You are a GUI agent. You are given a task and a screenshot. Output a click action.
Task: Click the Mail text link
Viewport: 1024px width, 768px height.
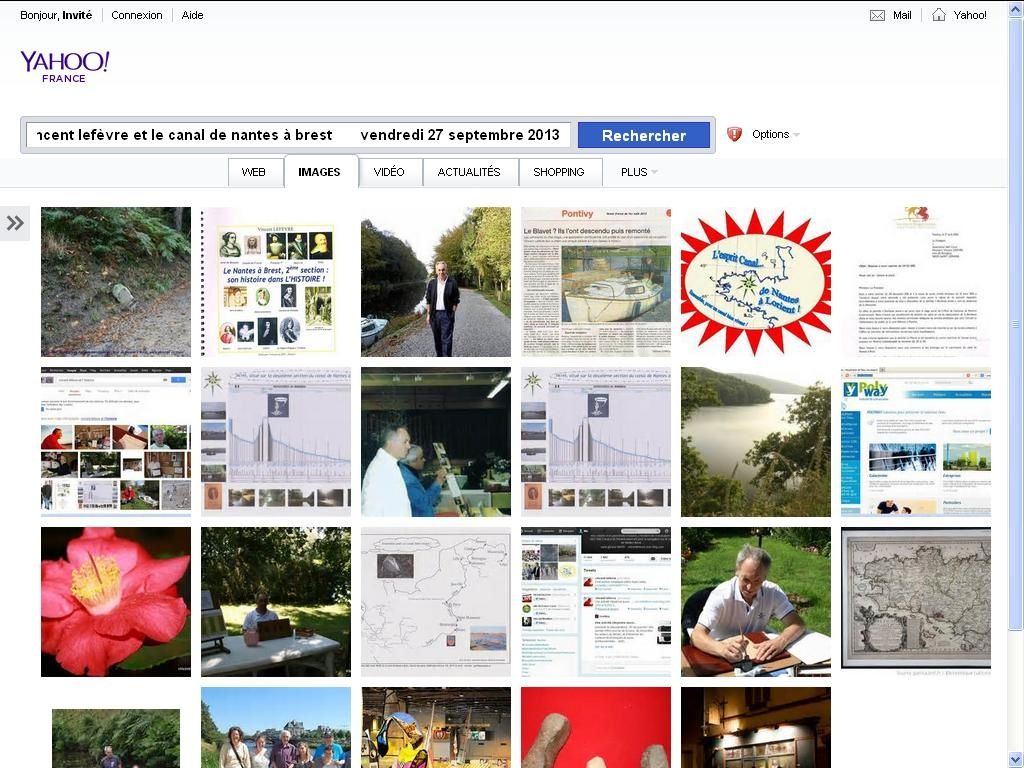(x=902, y=15)
